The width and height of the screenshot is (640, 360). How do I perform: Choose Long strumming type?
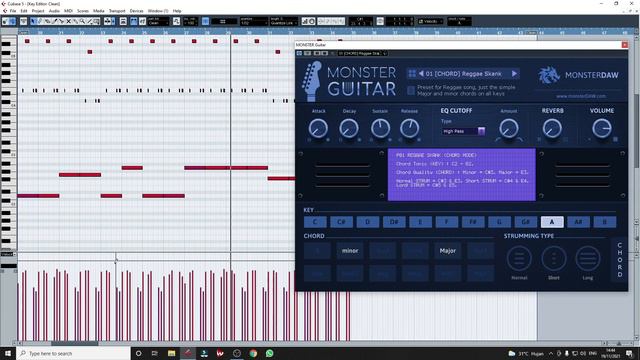coord(588,259)
